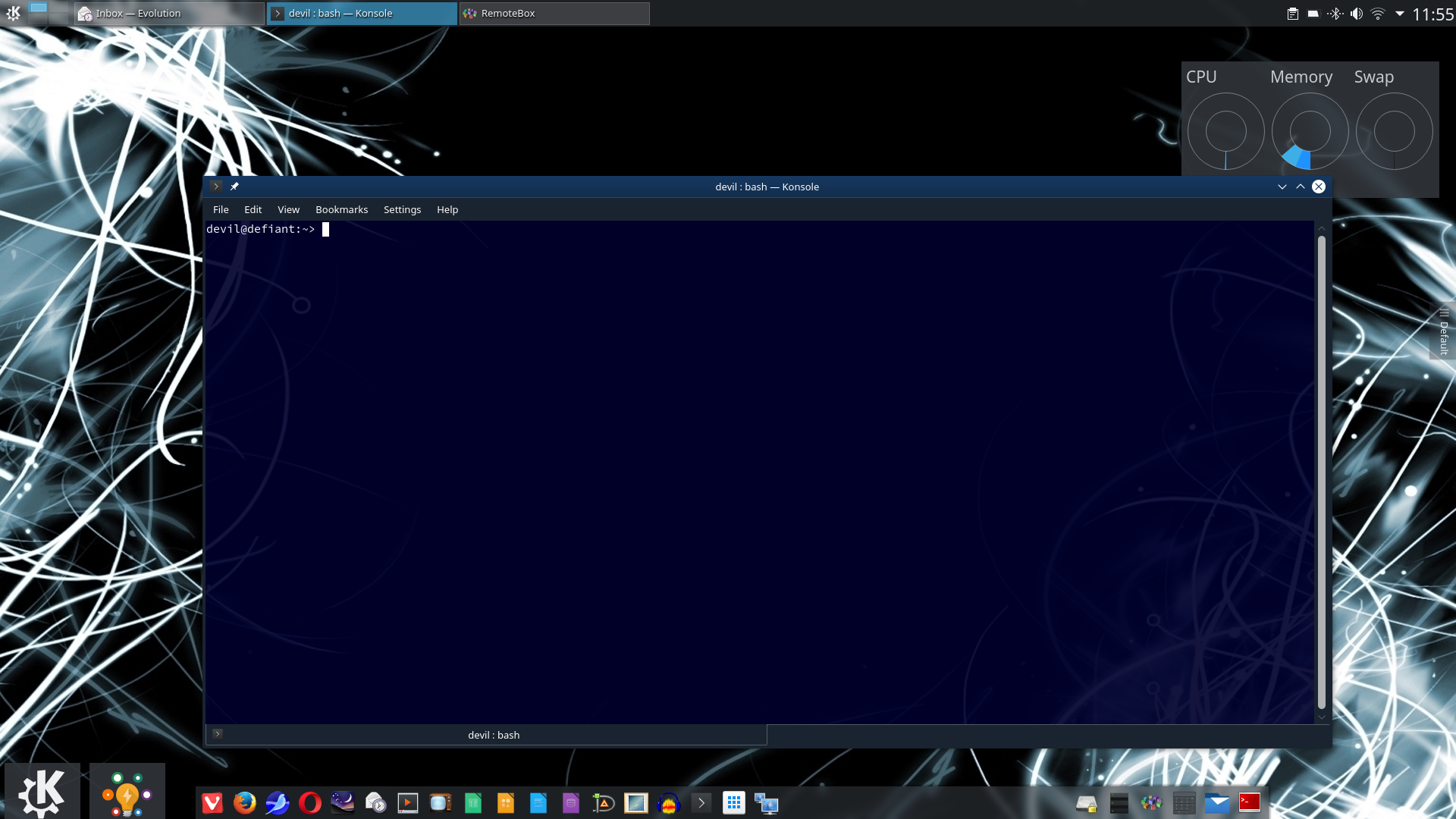Open the Bookmarks menu
This screenshot has width=1456, height=819.
[341, 209]
